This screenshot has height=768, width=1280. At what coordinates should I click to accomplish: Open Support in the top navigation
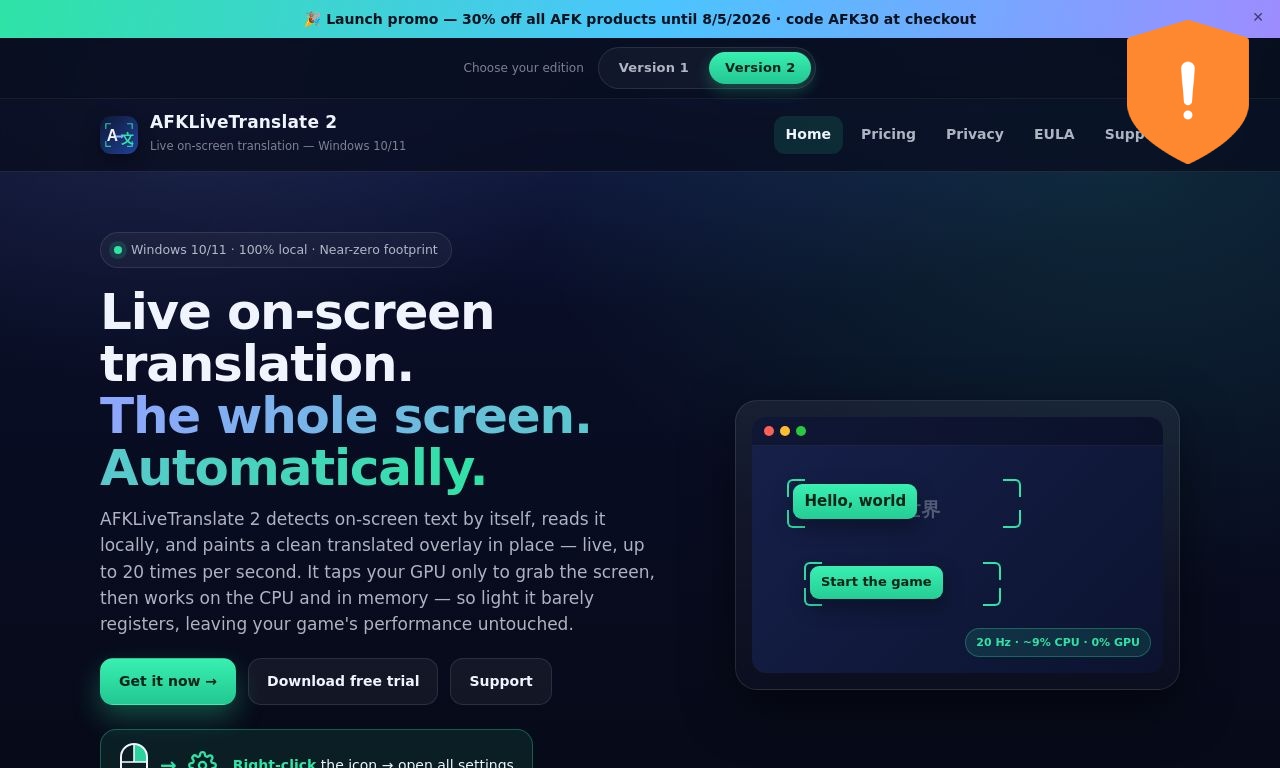click(x=1124, y=135)
